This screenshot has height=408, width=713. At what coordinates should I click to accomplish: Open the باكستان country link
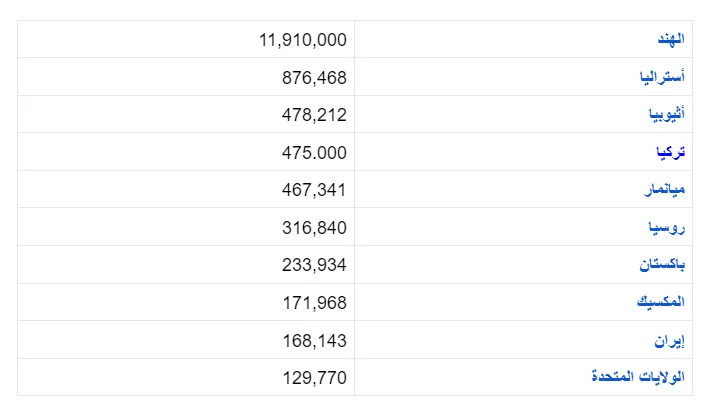pyautogui.click(x=662, y=264)
